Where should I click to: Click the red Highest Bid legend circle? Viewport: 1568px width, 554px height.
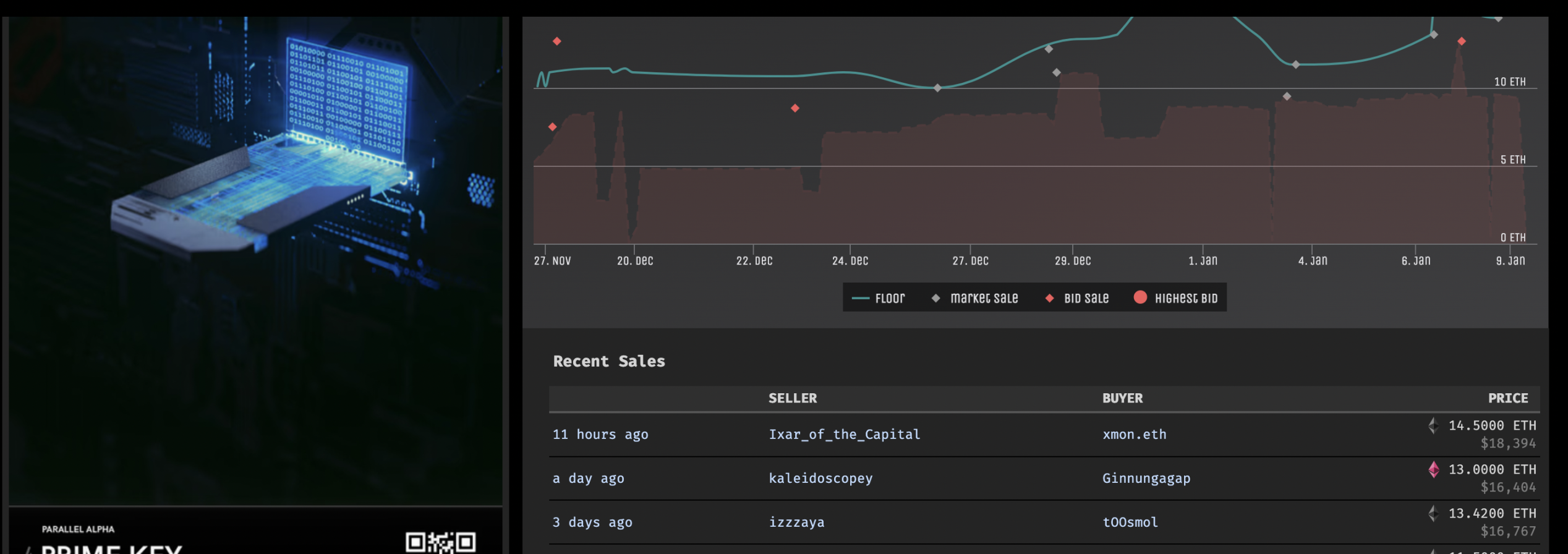point(1141,297)
